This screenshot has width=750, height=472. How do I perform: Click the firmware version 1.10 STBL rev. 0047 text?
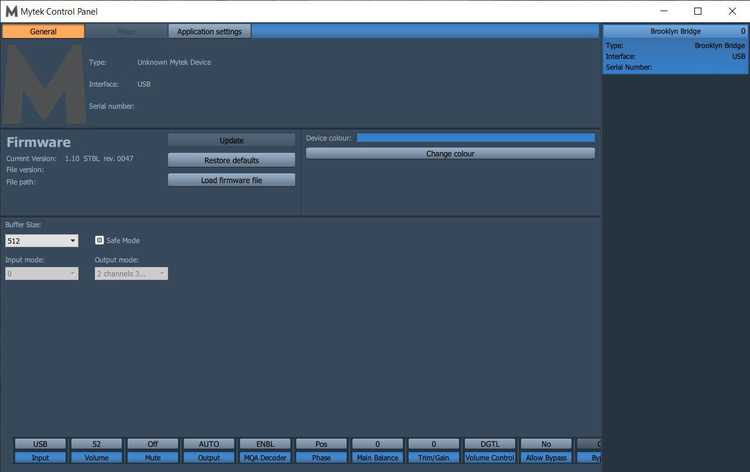tap(99, 158)
